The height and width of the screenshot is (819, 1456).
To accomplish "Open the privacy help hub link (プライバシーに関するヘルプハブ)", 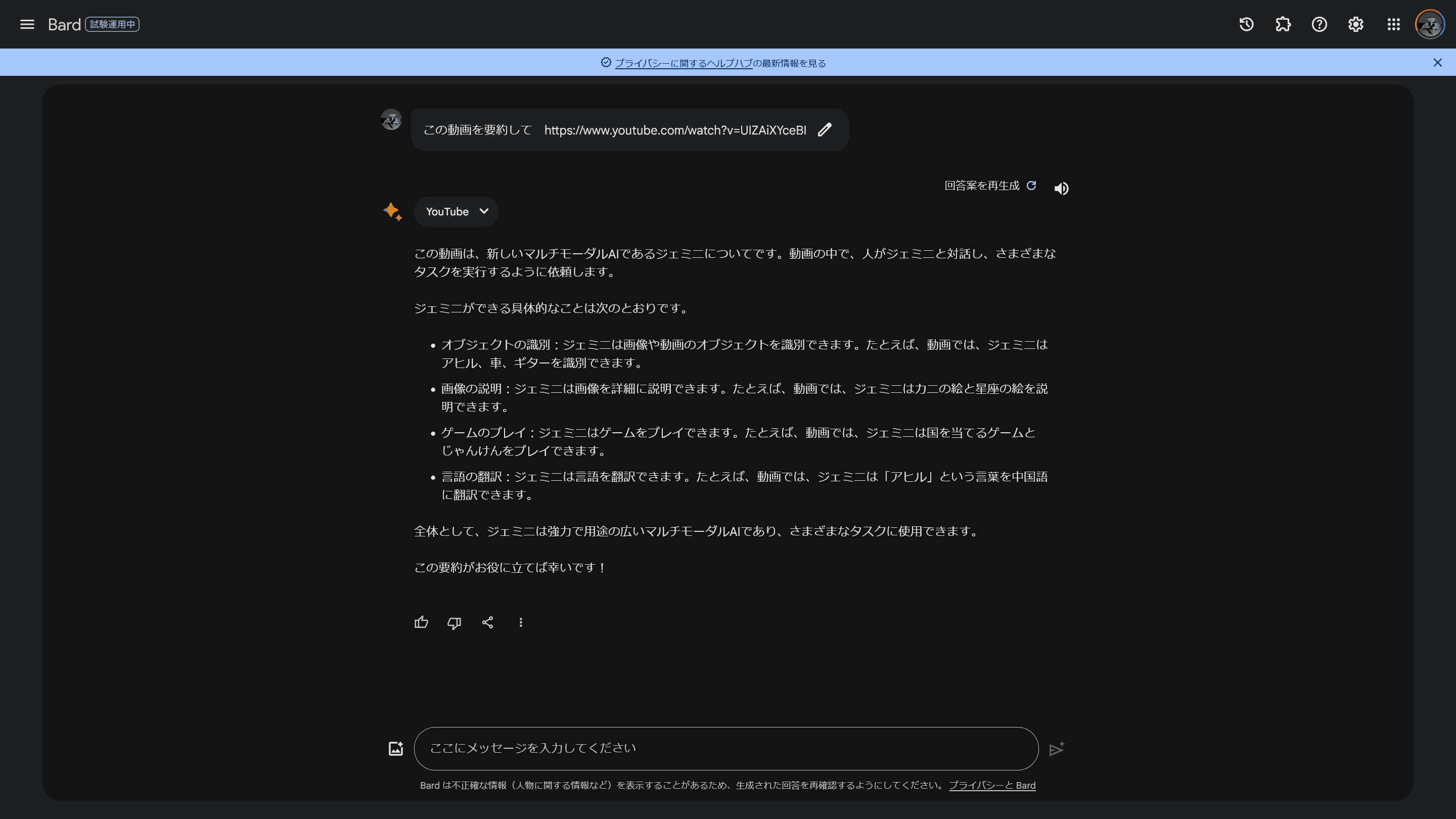I will [684, 63].
